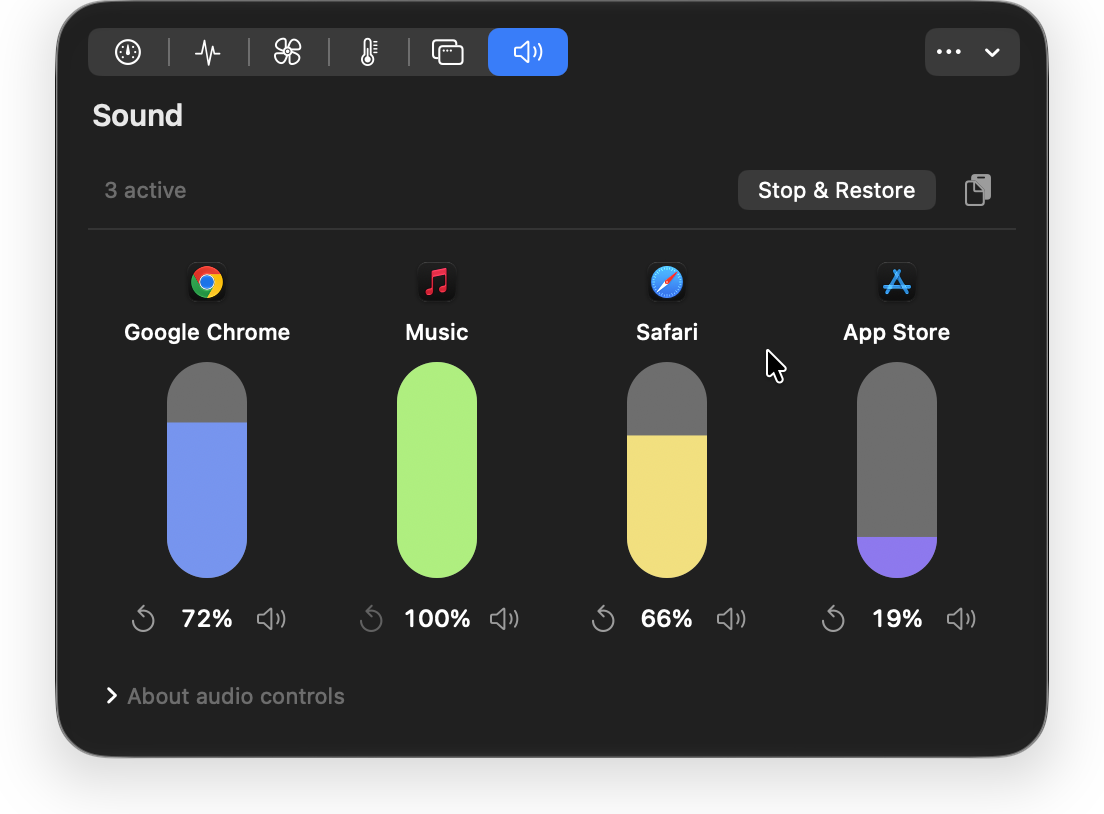Reset Google Chrome volume with the revert arrow

click(x=143, y=618)
